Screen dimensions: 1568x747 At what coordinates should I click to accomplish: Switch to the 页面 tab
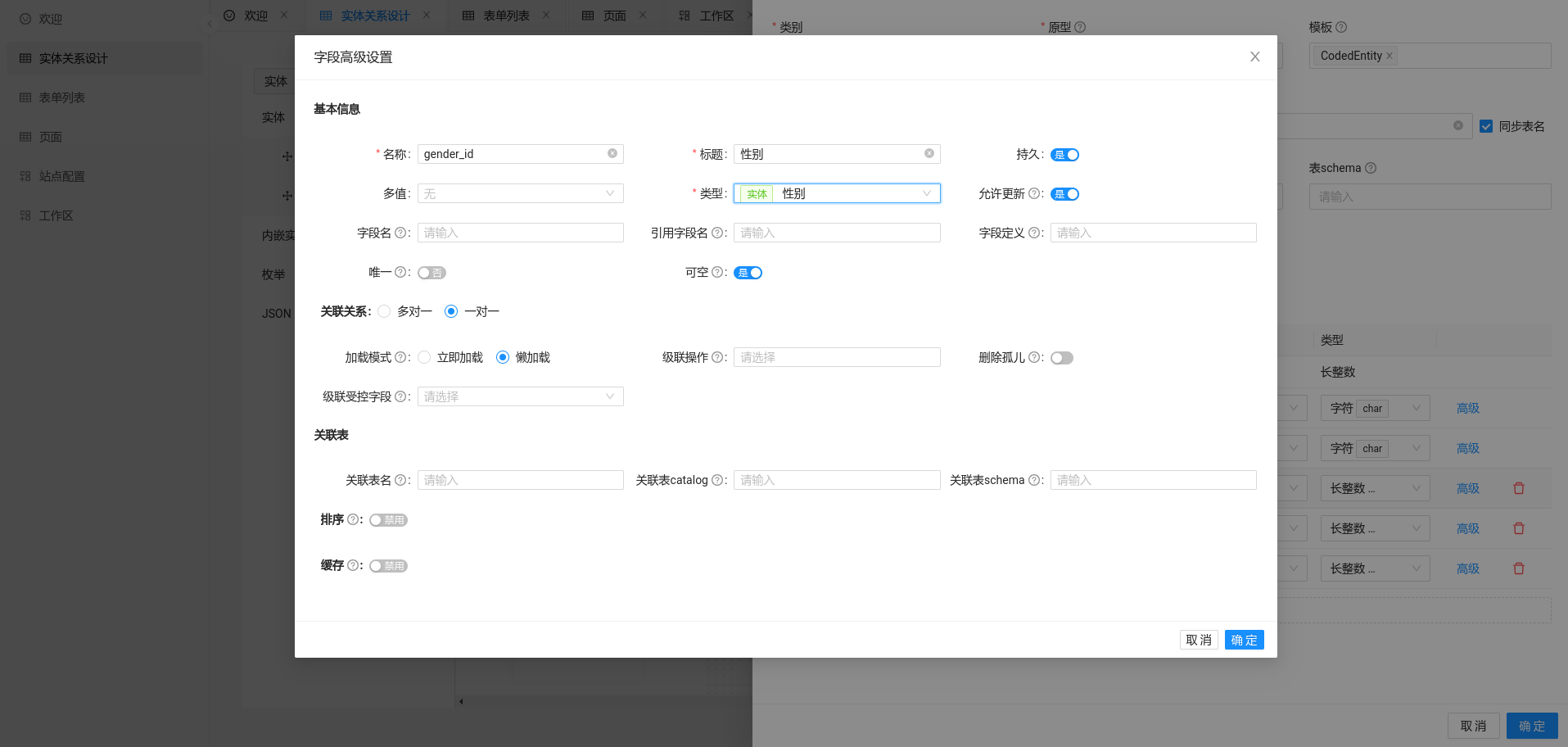pos(614,16)
